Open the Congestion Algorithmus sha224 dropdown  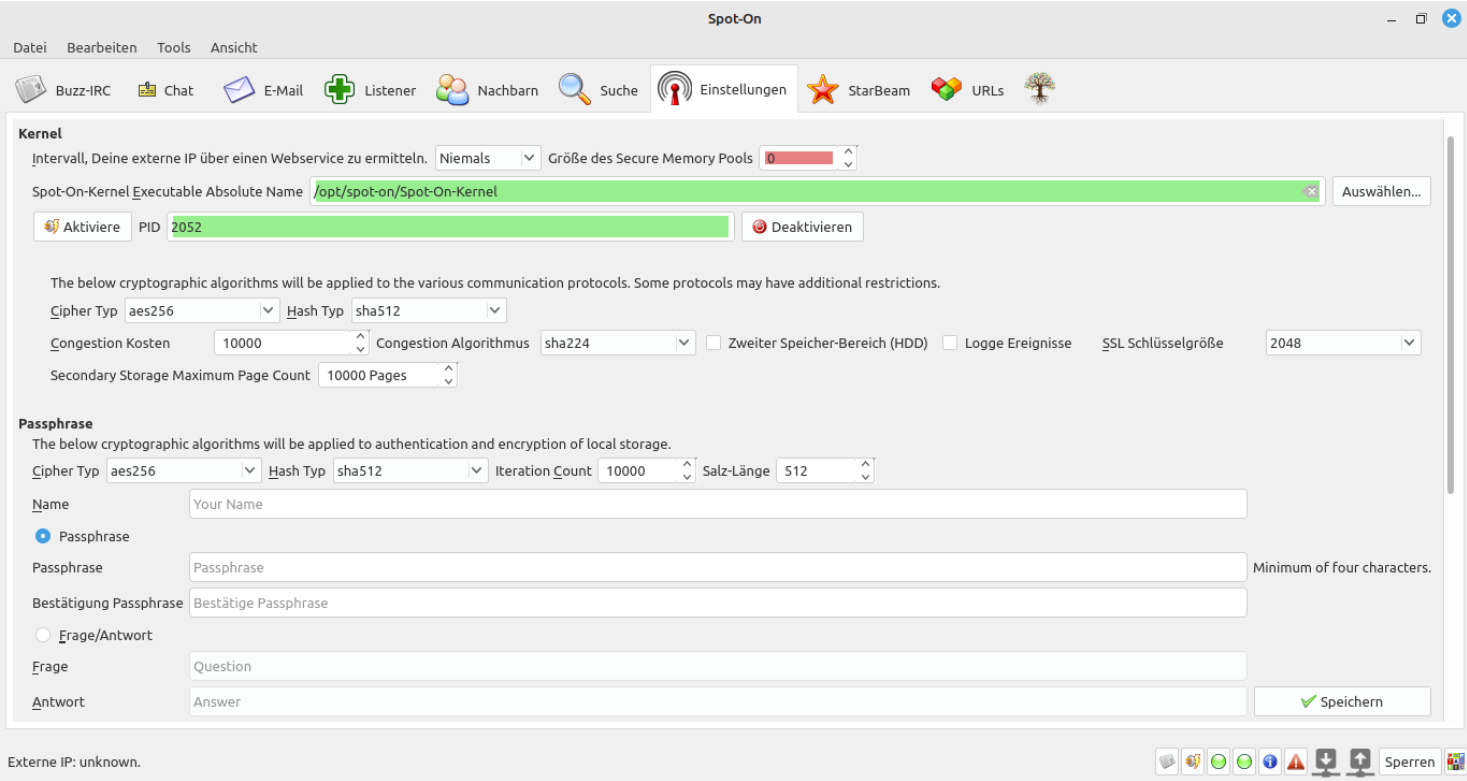[617, 343]
